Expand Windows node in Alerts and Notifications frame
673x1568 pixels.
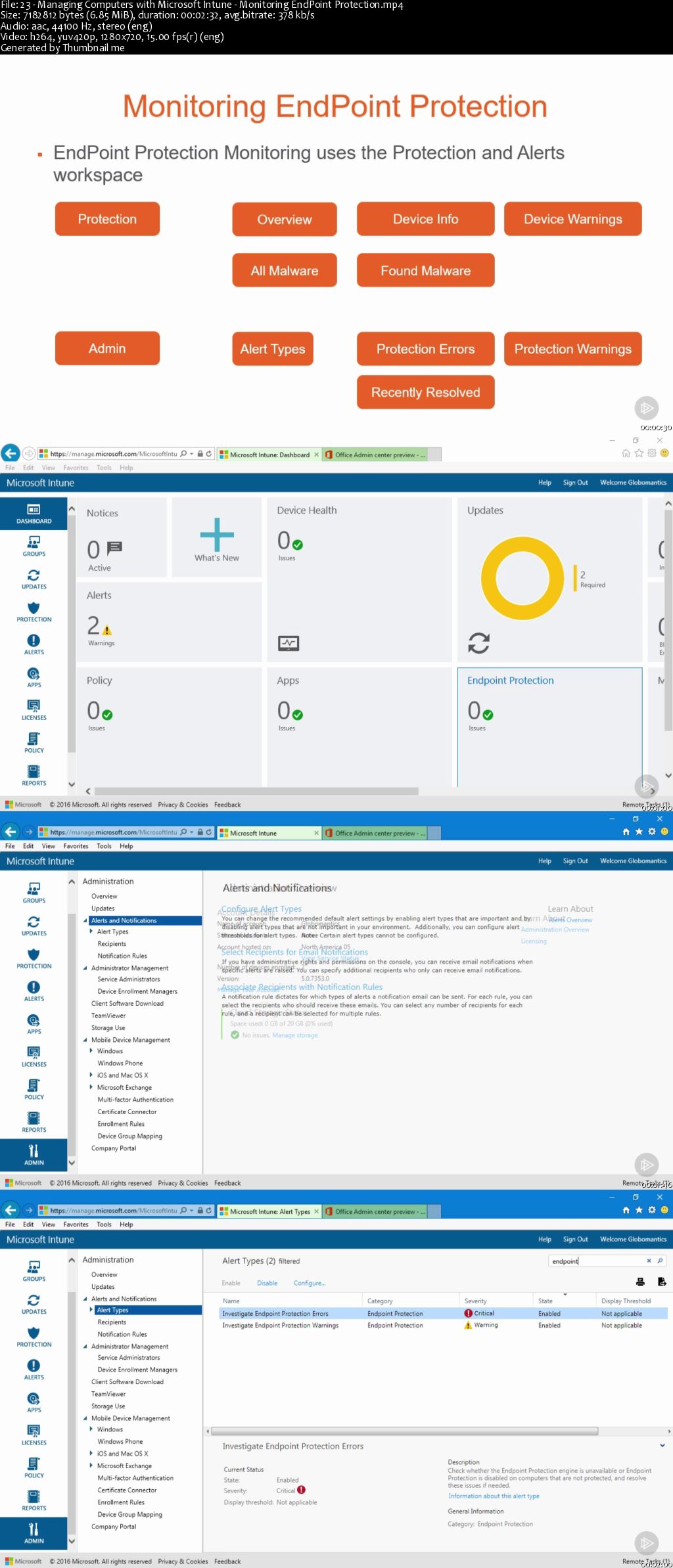pos(91,1051)
